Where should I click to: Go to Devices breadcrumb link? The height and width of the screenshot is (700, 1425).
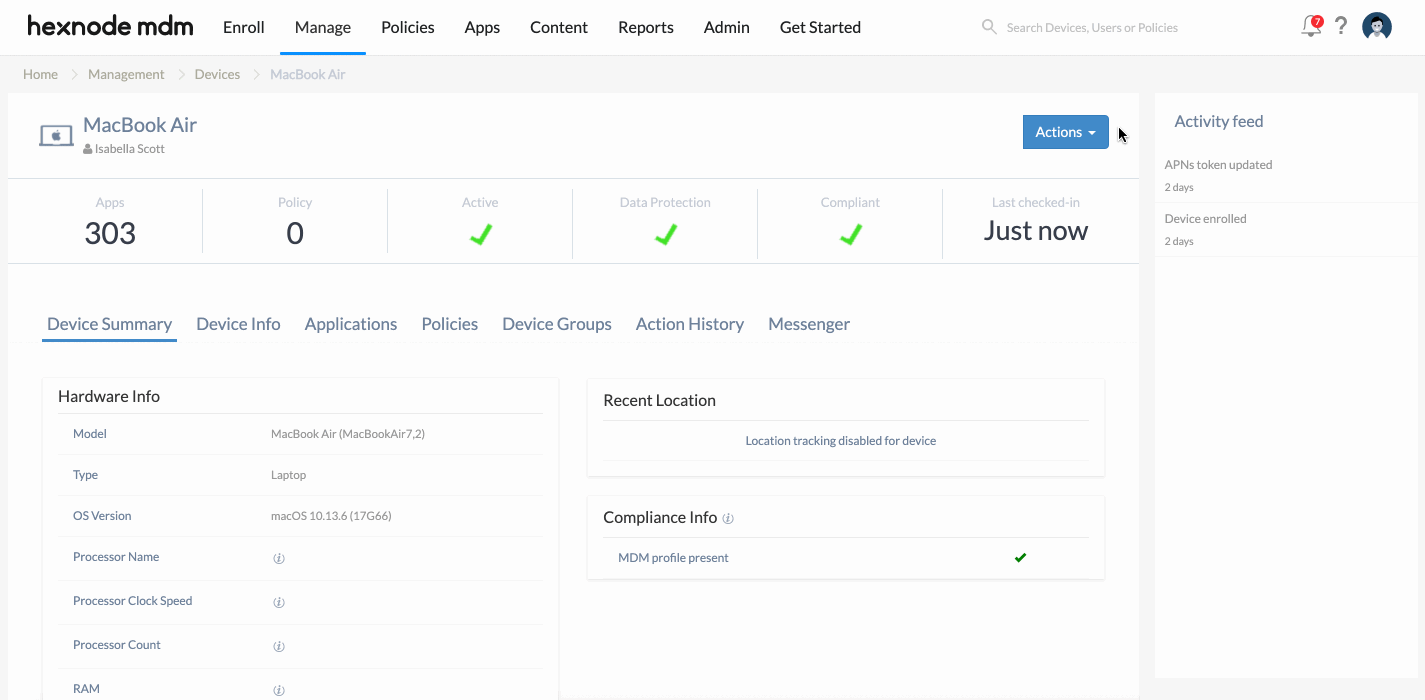click(217, 74)
